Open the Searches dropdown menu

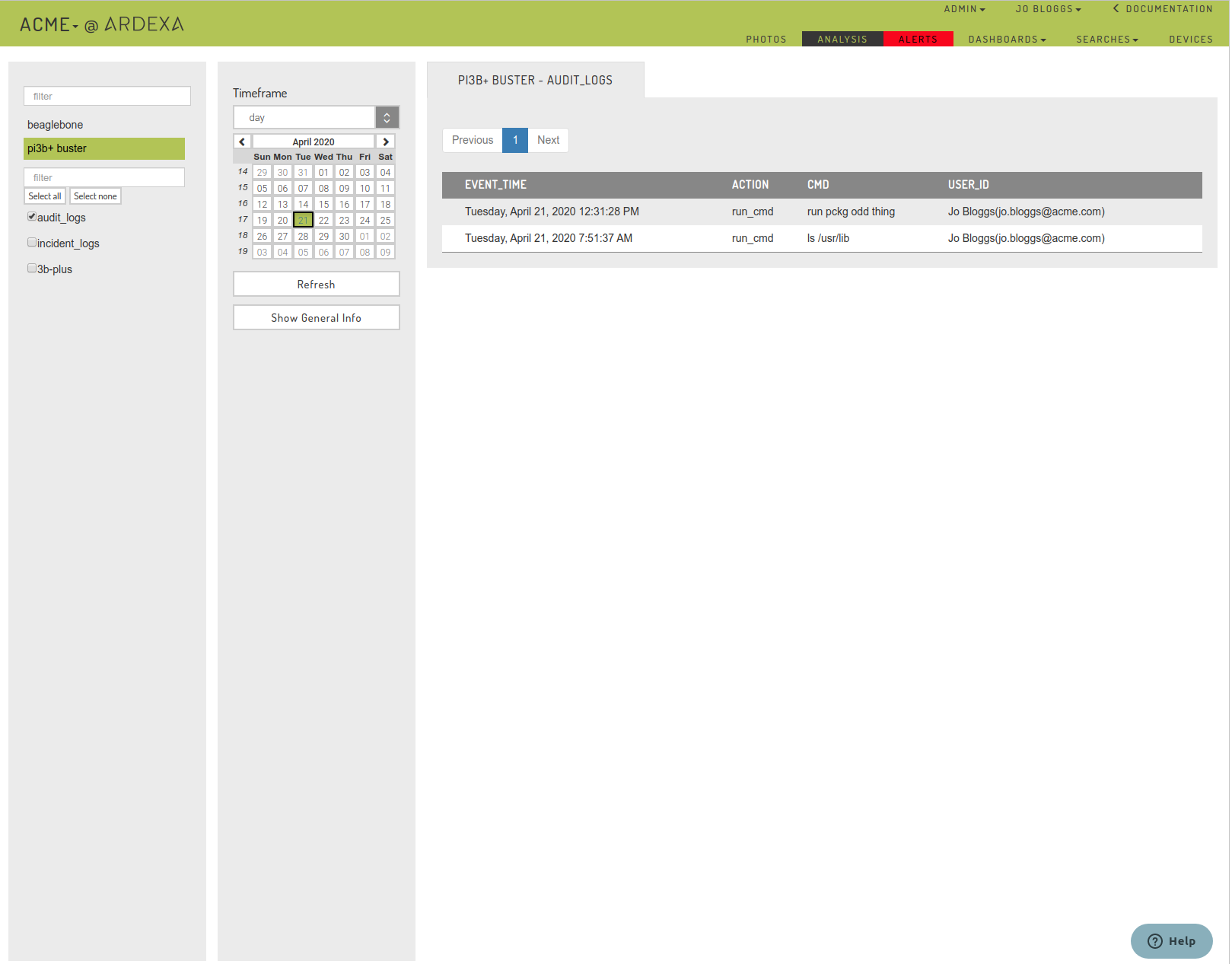pyautogui.click(x=1107, y=40)
